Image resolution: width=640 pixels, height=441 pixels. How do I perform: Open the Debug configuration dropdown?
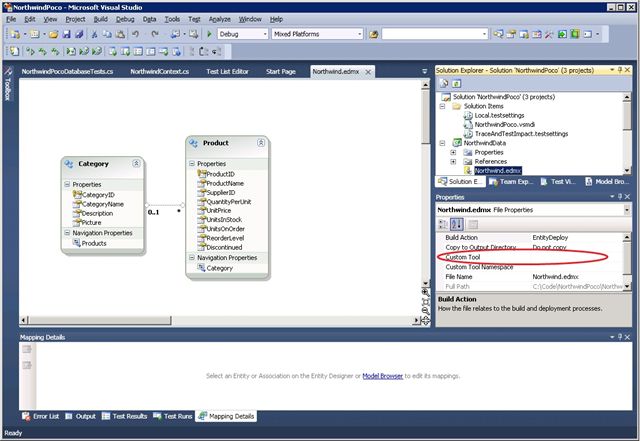click(265, 34)
